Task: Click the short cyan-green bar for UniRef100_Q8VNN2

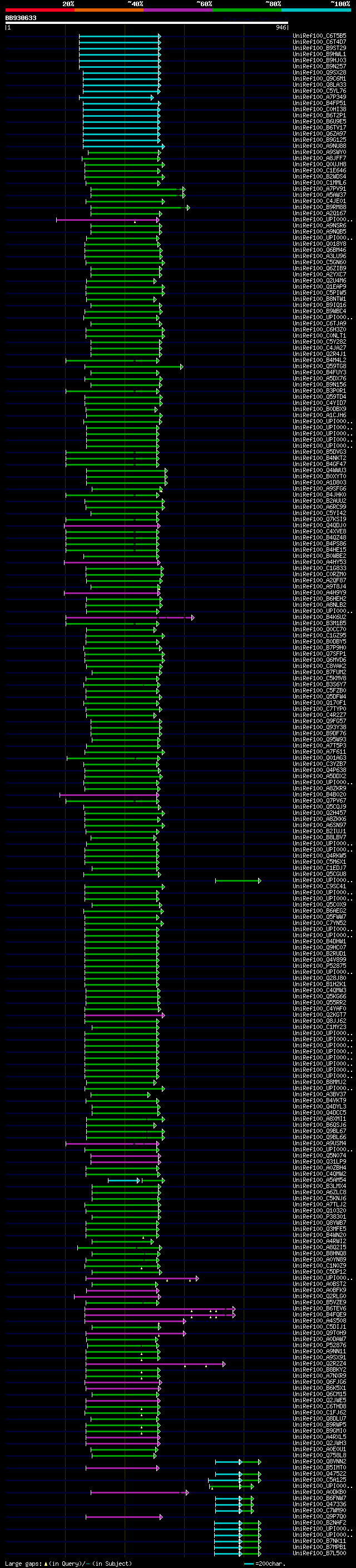Action: click(238, 1462)
